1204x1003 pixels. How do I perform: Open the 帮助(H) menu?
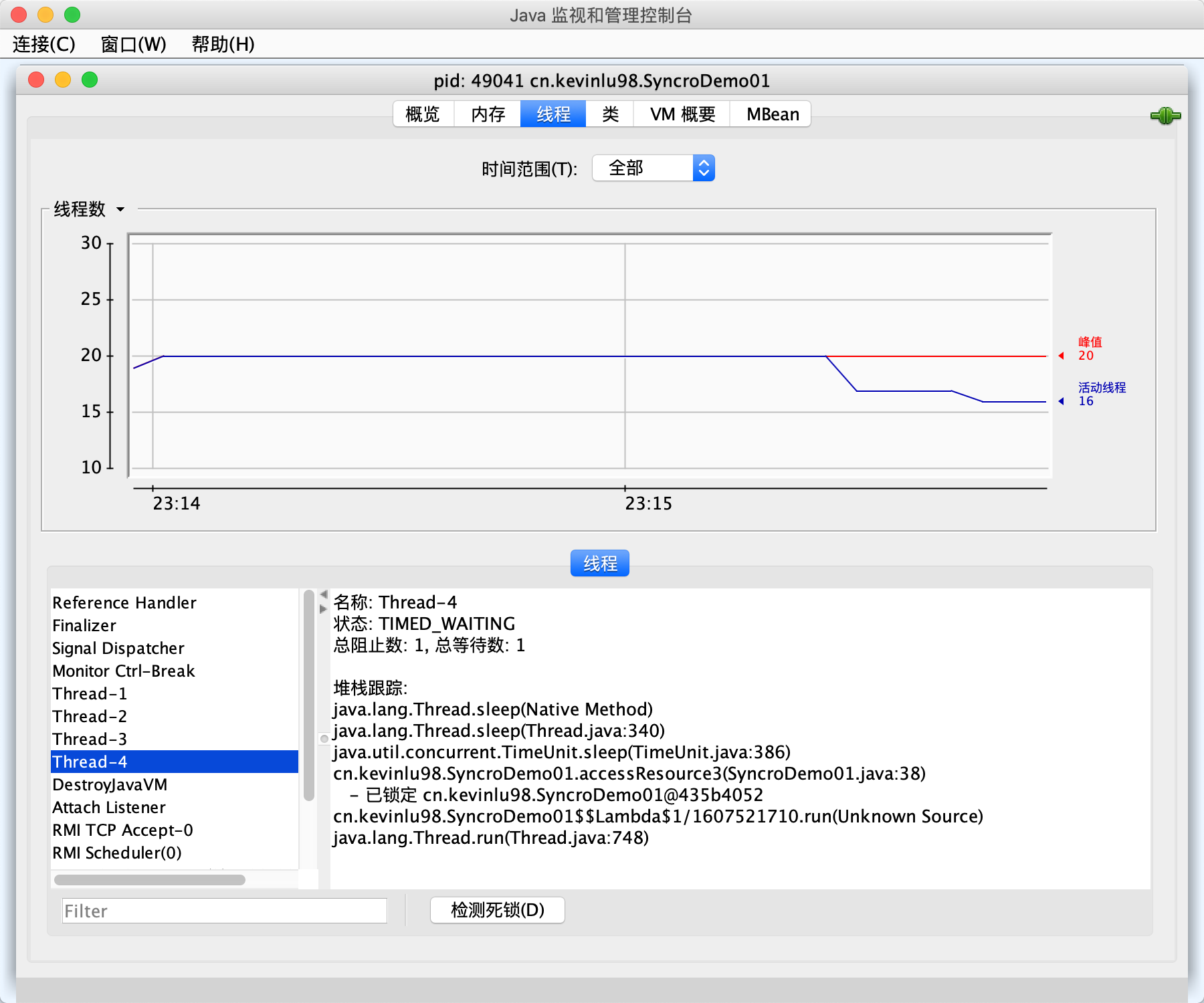pyautogui.click(x=223, y=44)
